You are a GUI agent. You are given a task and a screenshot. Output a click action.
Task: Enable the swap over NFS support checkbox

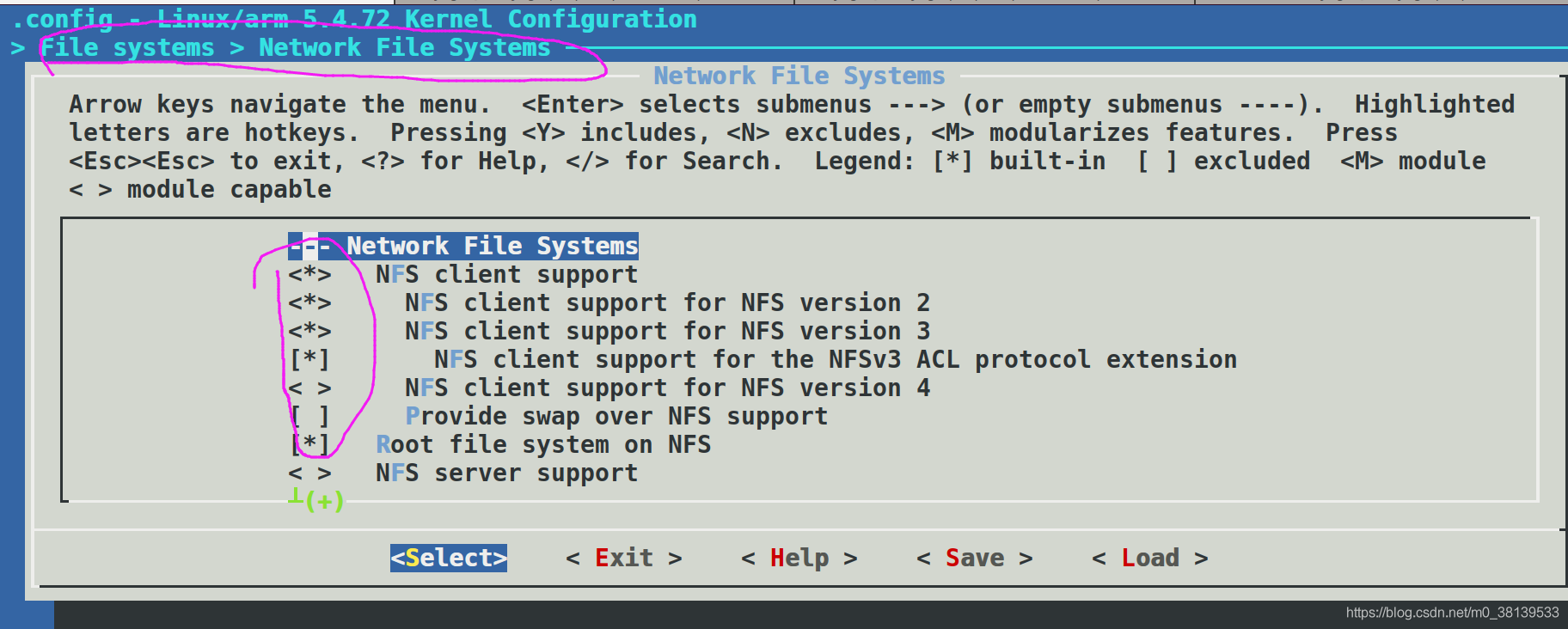[309, 417]
